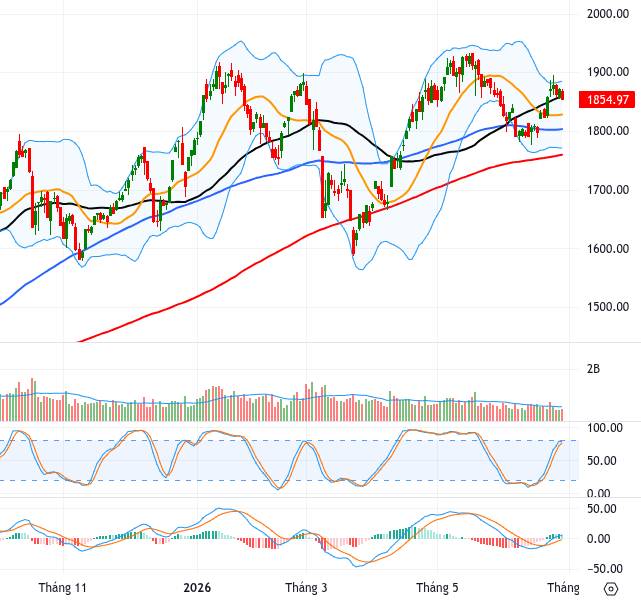The height and width of the screenshot is (602, 641).
Task: Select the 0.00 label on MACD scale
Action: 598,539
